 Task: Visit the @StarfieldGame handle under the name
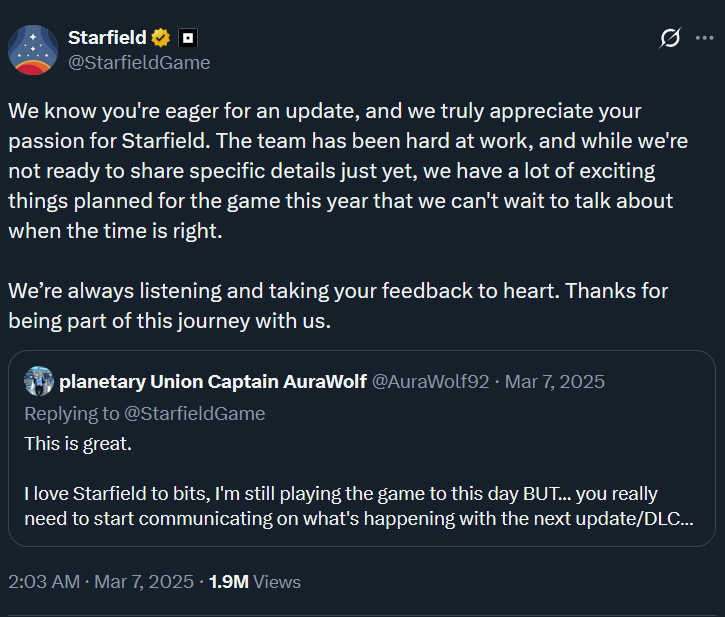(x=139, y=62)
